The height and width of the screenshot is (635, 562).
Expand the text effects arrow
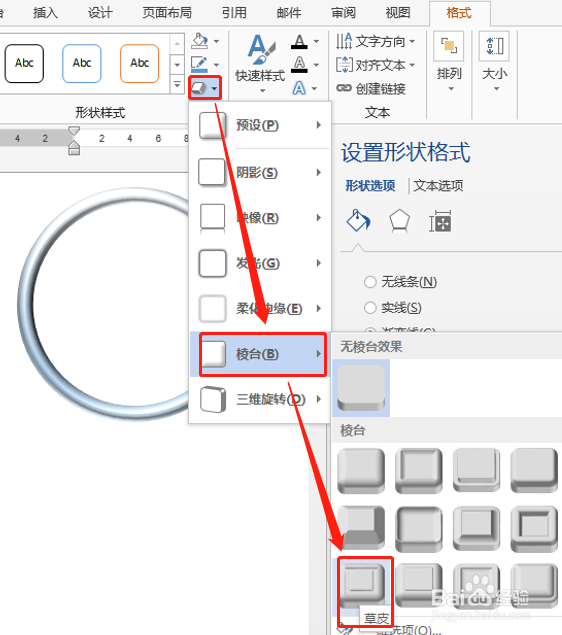[x=315, y=88]
